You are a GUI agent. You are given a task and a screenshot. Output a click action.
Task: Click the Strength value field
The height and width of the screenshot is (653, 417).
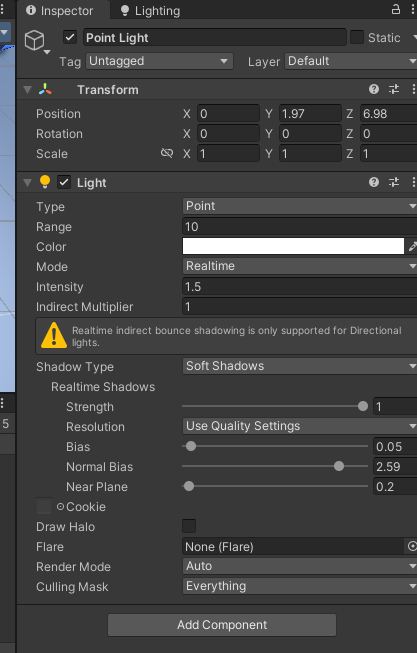[x=395, y=406]
